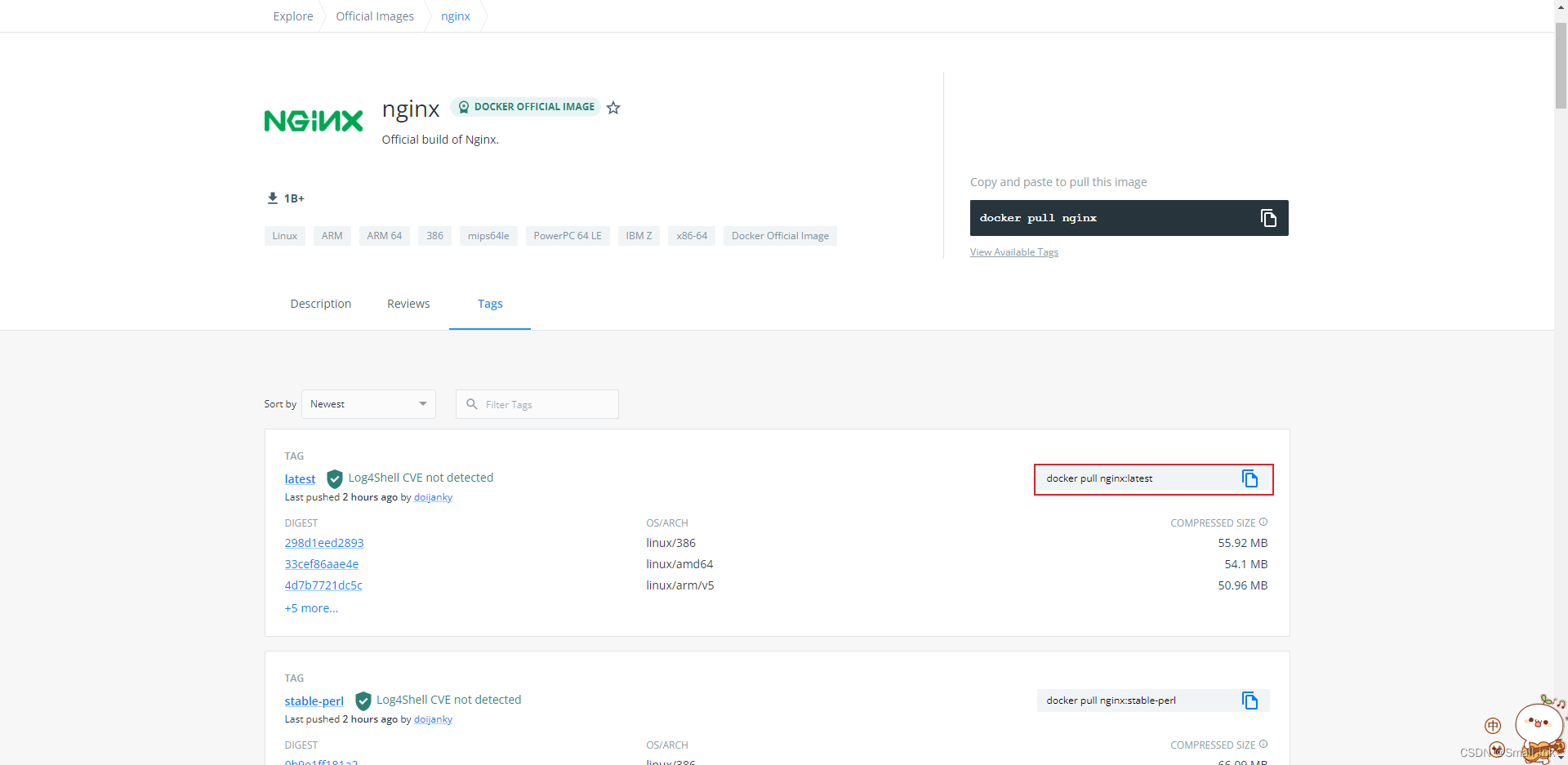Click the IBM Z architecture chip
1568x765 pixels.
coord(639,236)
